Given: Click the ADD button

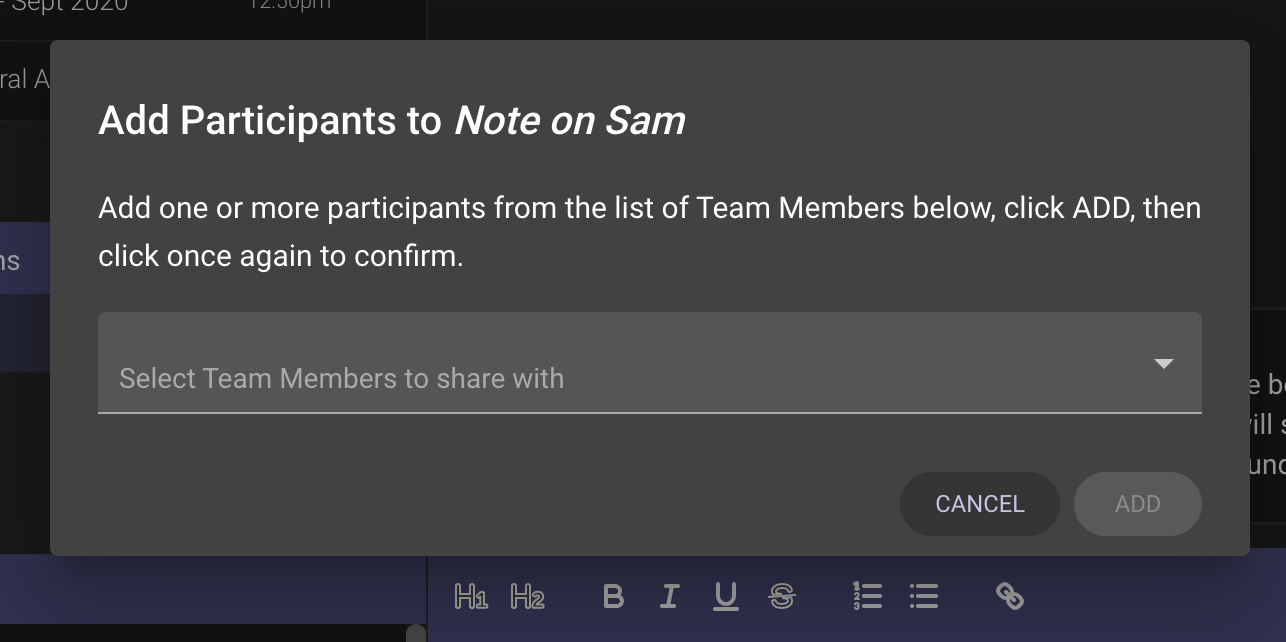Looking at the screenshot, I should pos(1137,504).
